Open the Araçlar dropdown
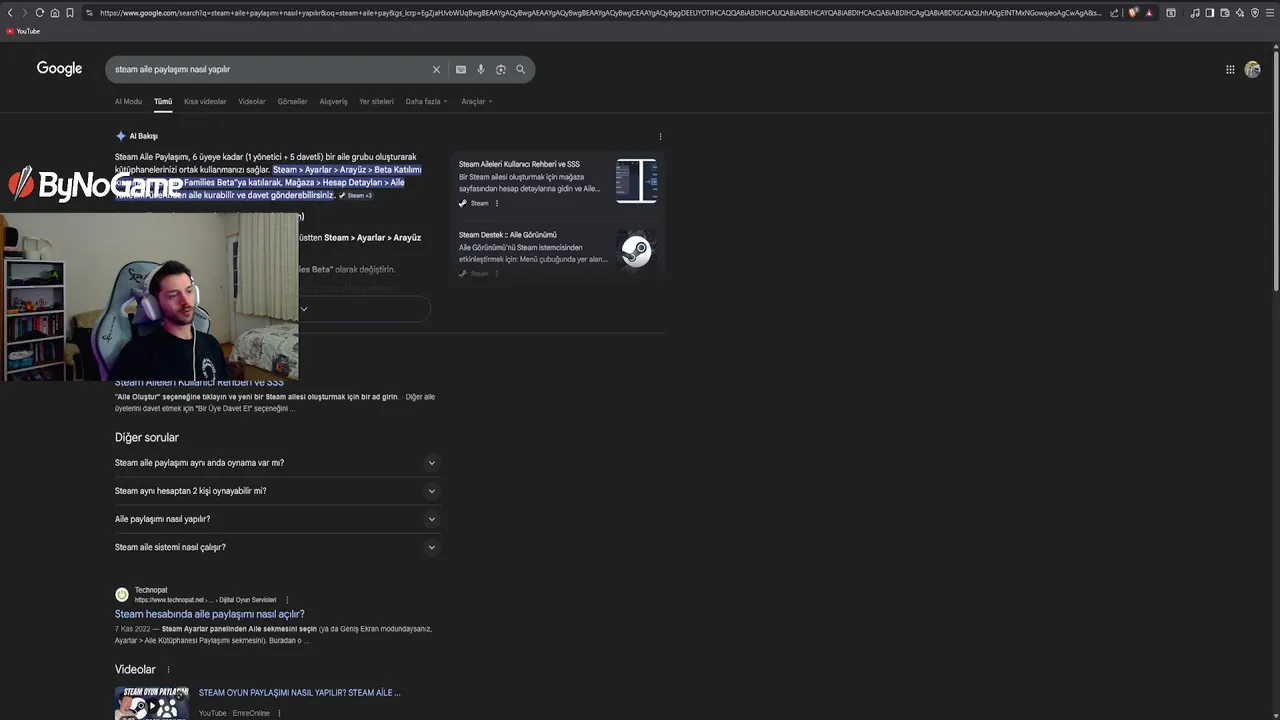This screenshot has width=1280, height=720. (476, 101)
